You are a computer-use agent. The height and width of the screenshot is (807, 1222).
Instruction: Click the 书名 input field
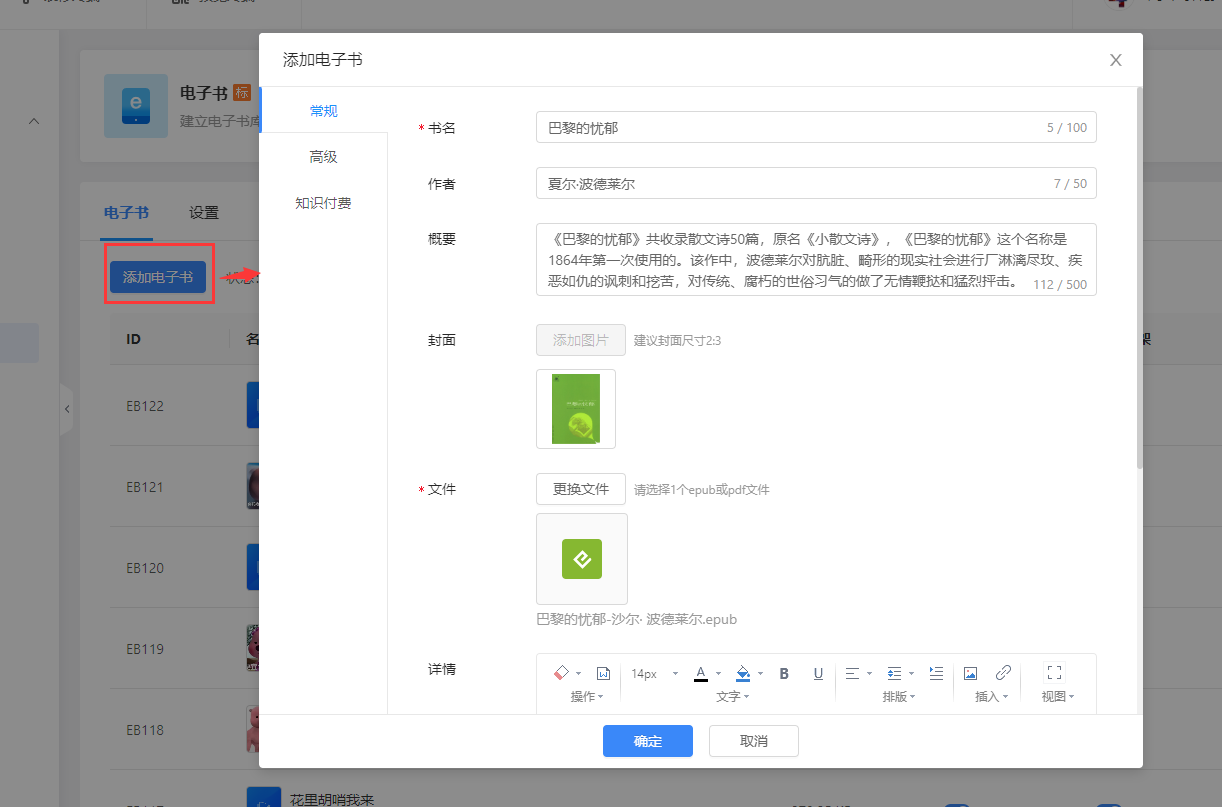pyautogui.click(x=816, y=127)
